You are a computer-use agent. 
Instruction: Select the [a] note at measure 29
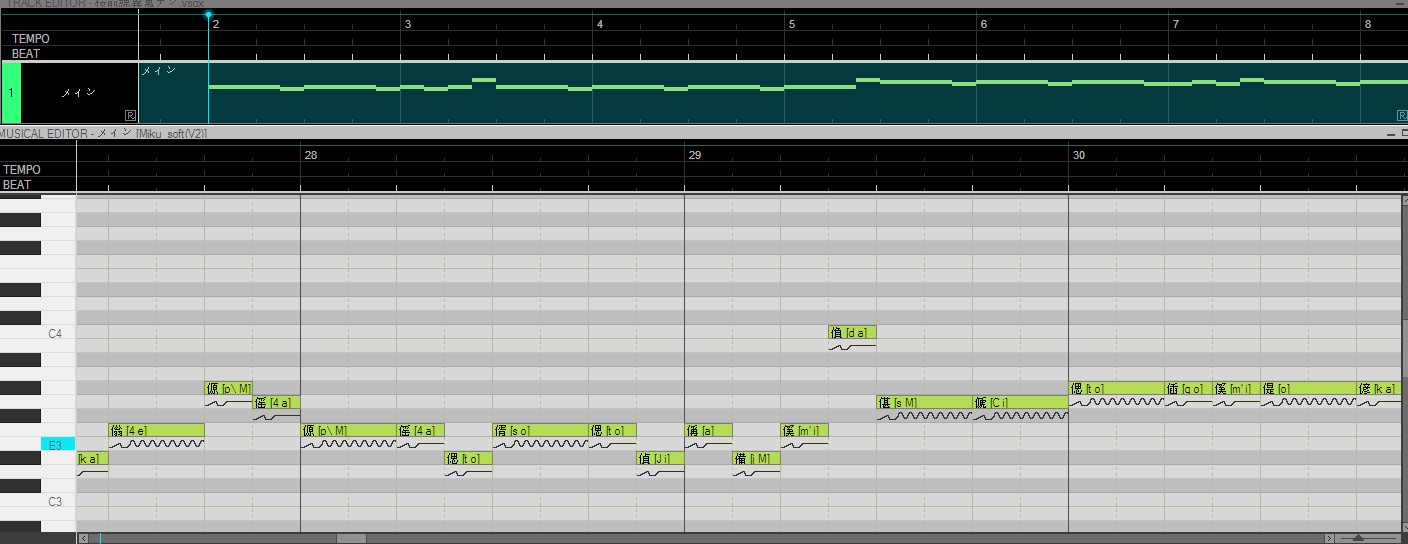708,431
